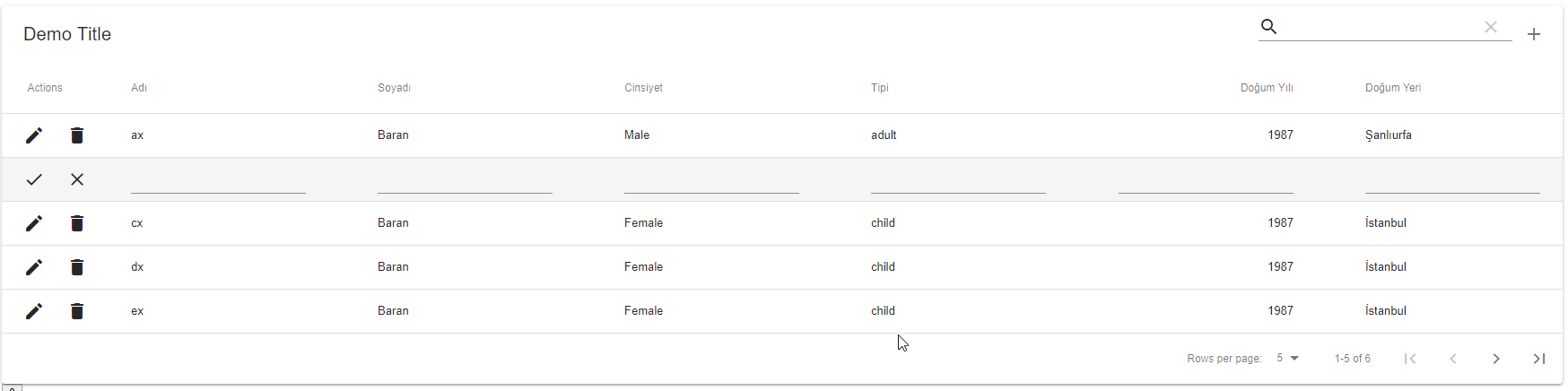Open the Rows per page dropdown
The height and width of the screenshot is (391, 1568).
click(x=1288, y=358)
